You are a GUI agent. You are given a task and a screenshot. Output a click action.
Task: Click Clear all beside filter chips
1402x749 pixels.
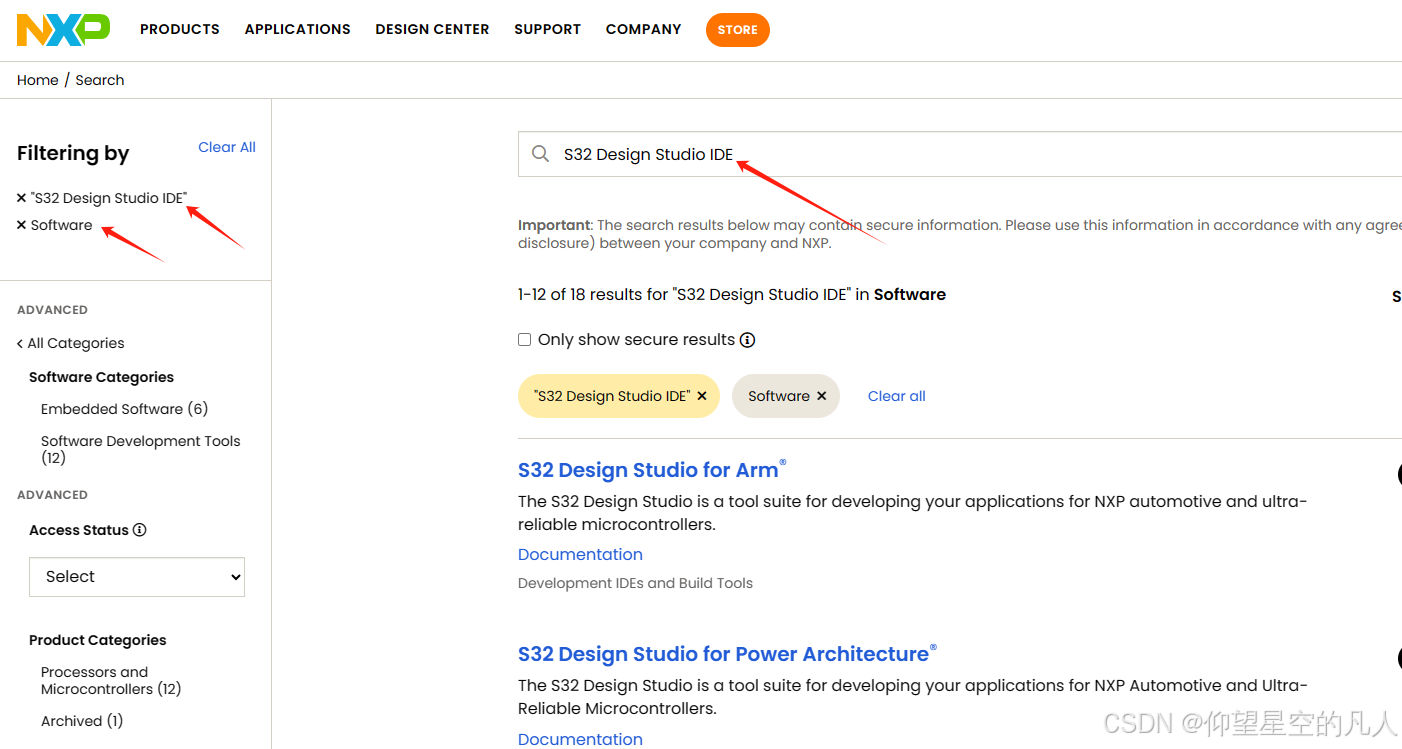[897, 396]
